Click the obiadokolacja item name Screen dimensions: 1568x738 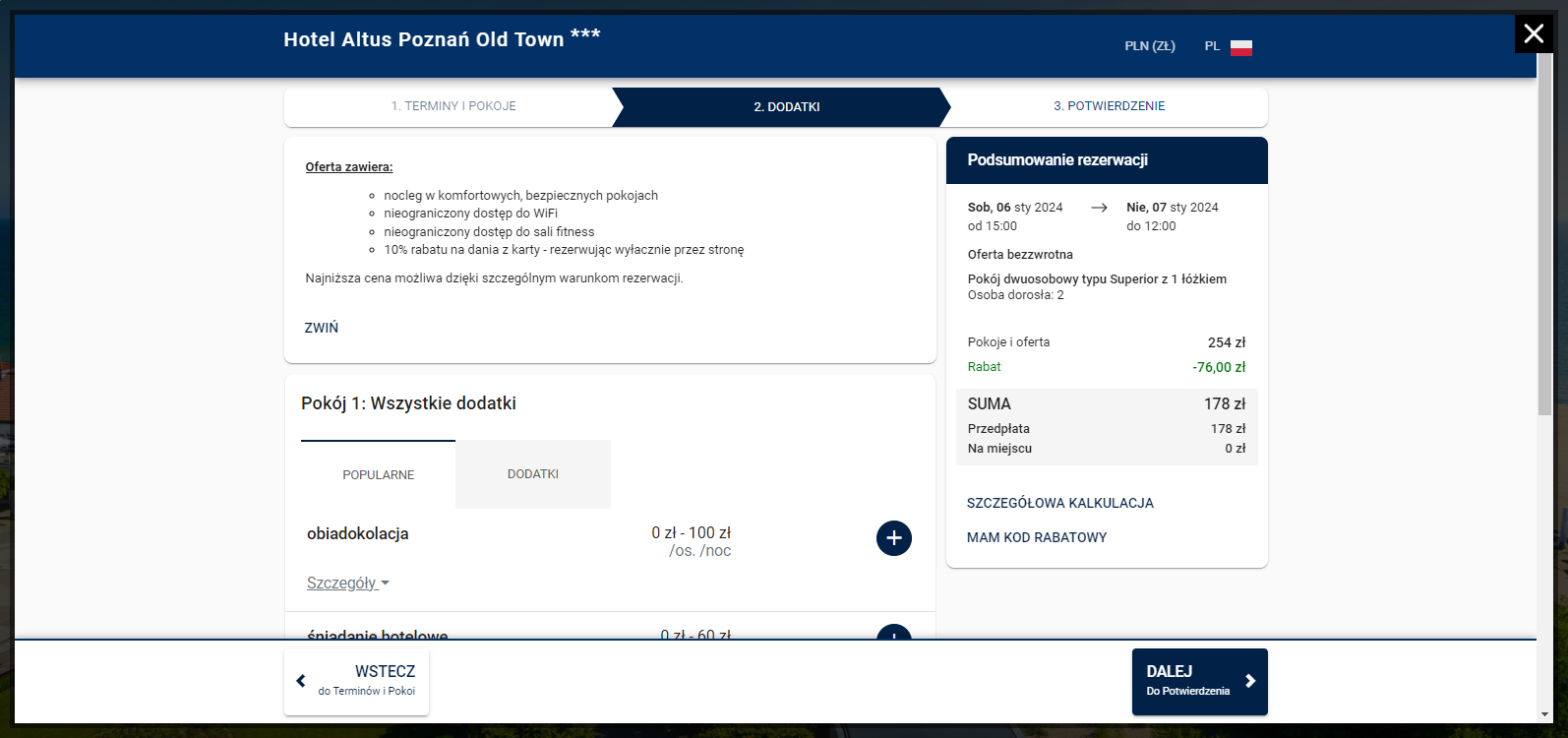tap(358, 533)
